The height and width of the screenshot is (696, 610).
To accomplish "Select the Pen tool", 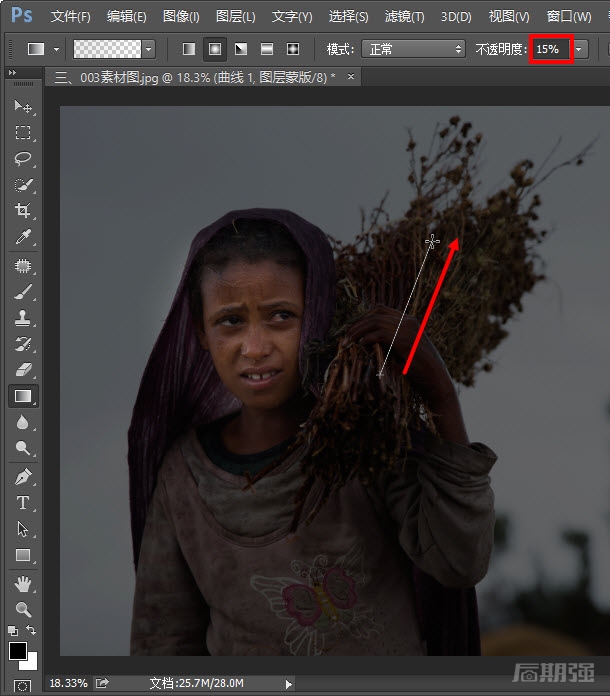I will tap(23, 477).
